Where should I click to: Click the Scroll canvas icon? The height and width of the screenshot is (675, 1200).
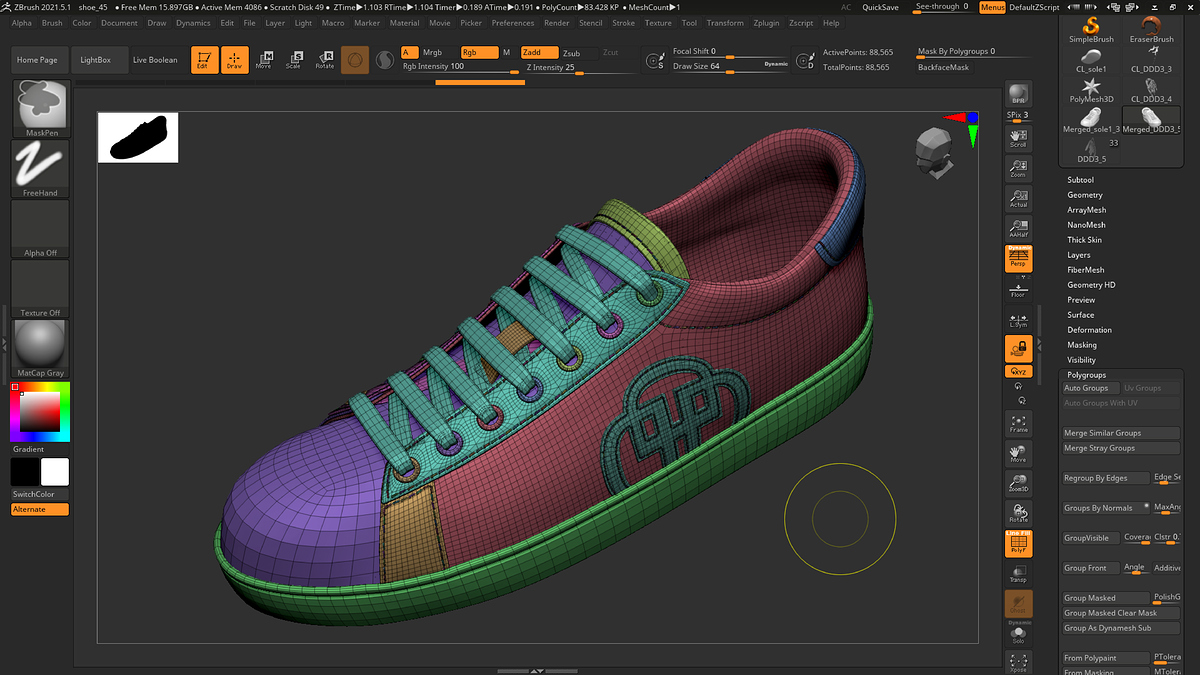point(1019,138)
